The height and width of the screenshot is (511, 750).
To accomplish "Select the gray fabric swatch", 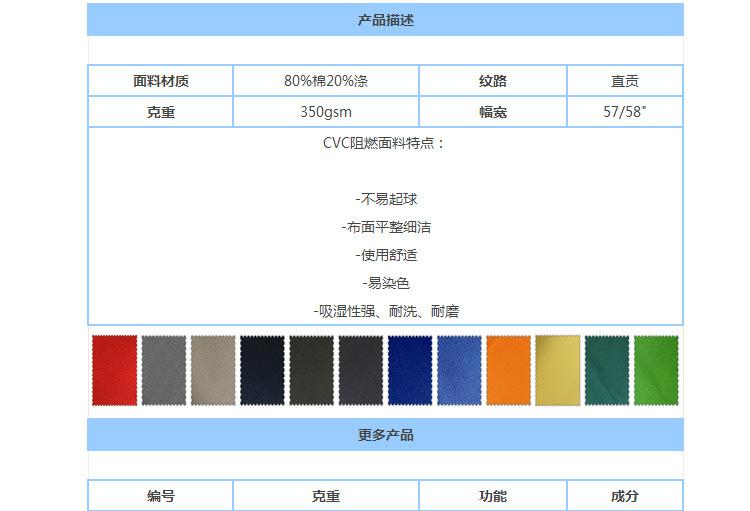I will click(164, 370).
